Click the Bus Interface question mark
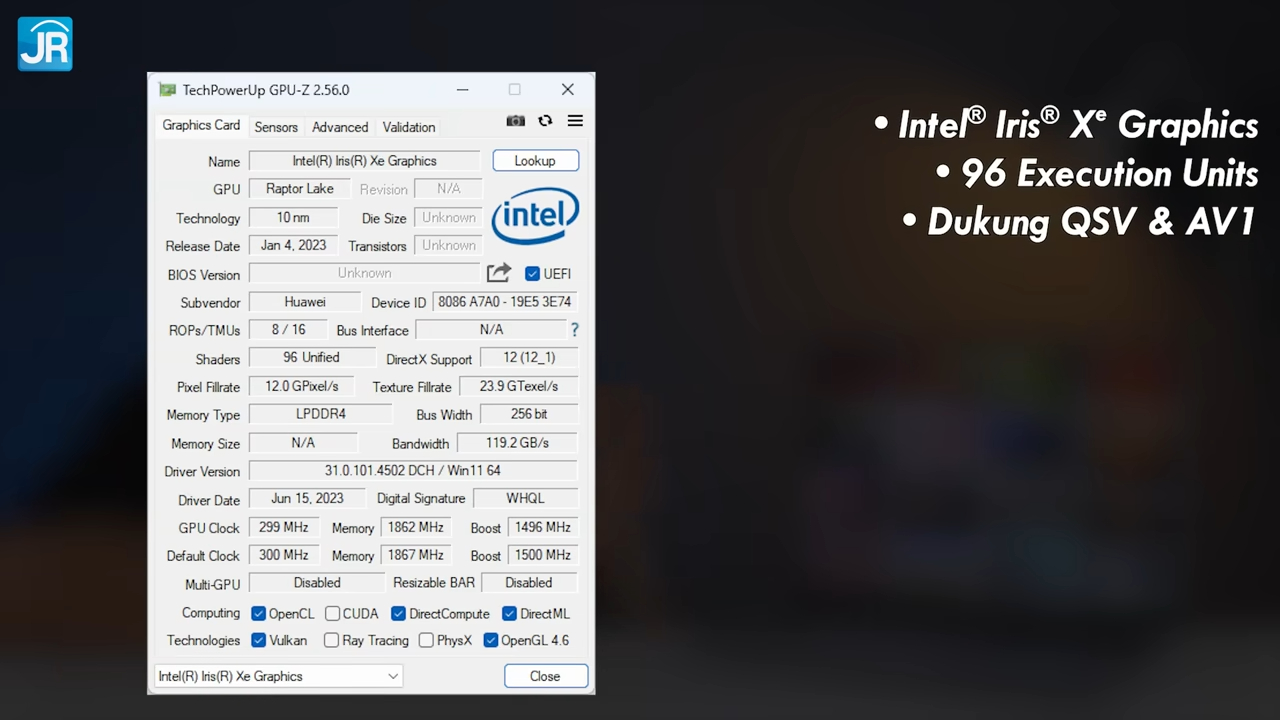Image resolution: width=1280 pixels, height=720 pixels. [574, 329]
